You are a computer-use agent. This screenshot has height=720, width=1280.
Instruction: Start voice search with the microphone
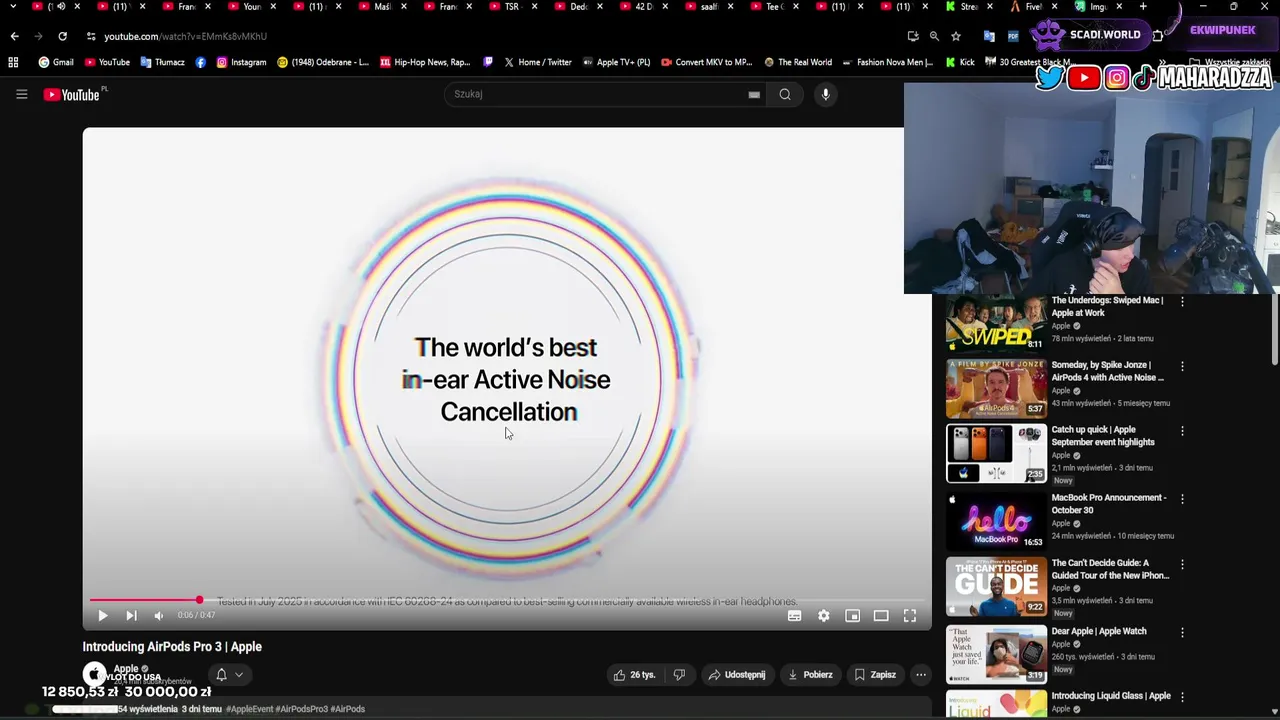tap(825, 94)
